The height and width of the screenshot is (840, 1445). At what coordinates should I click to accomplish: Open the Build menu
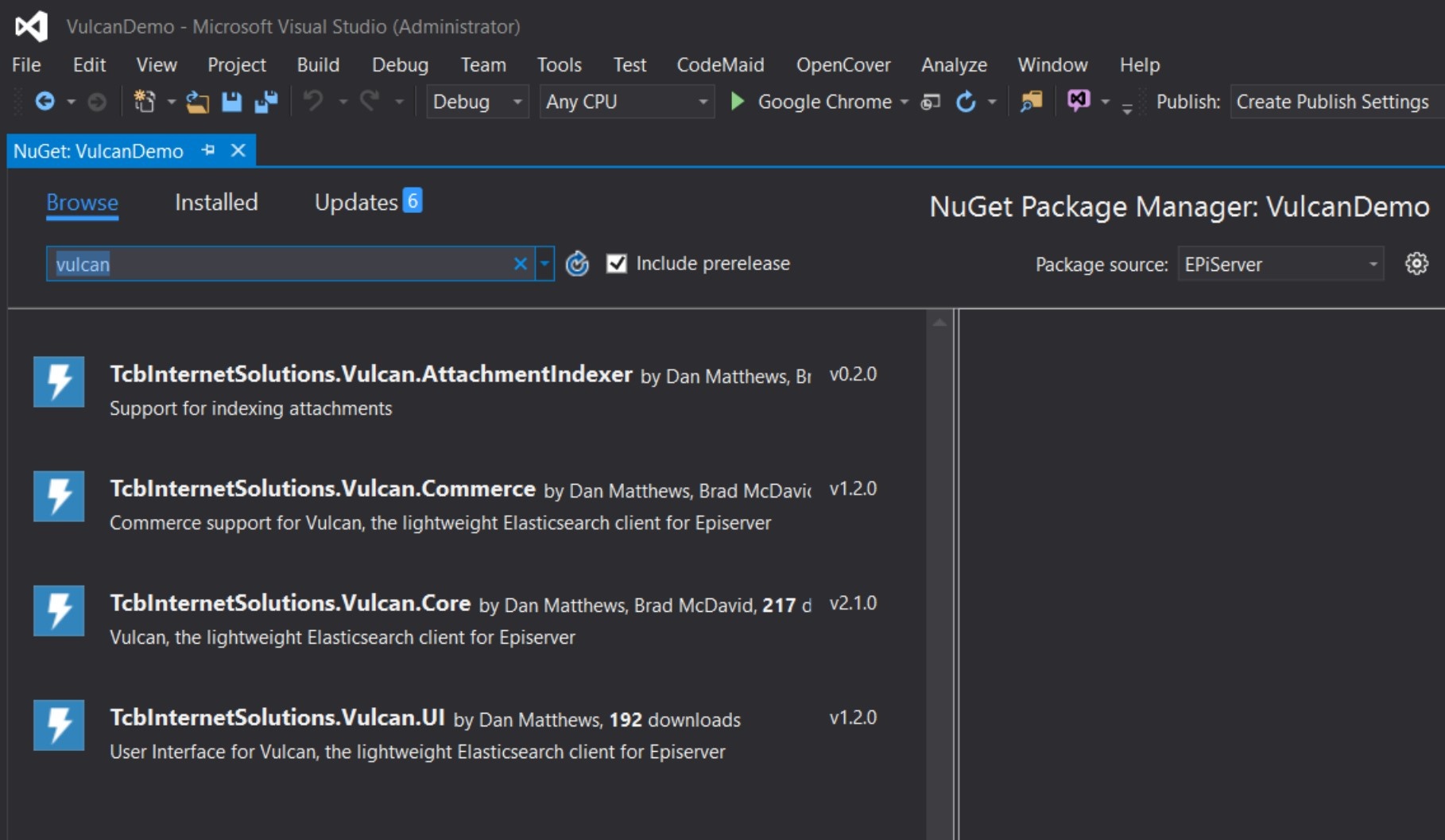318,64
